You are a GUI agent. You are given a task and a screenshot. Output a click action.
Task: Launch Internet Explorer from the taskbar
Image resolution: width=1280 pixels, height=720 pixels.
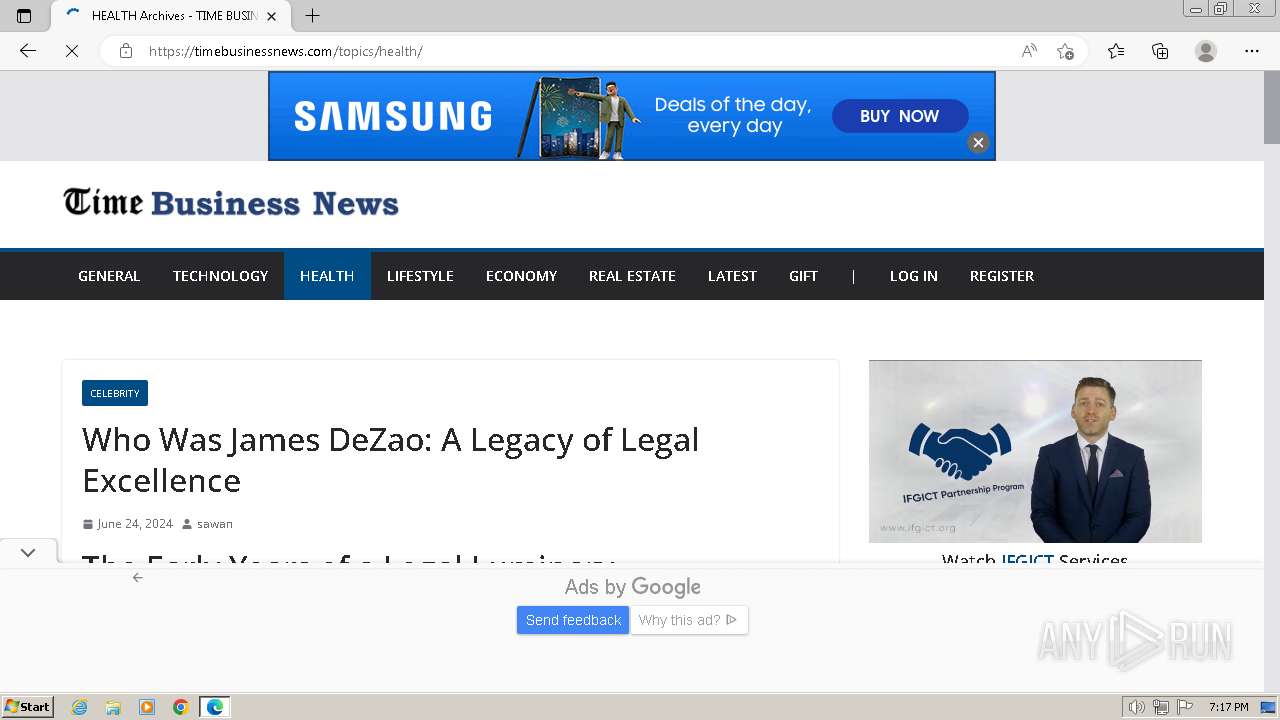pyautogui.click(x=80, y=707)
